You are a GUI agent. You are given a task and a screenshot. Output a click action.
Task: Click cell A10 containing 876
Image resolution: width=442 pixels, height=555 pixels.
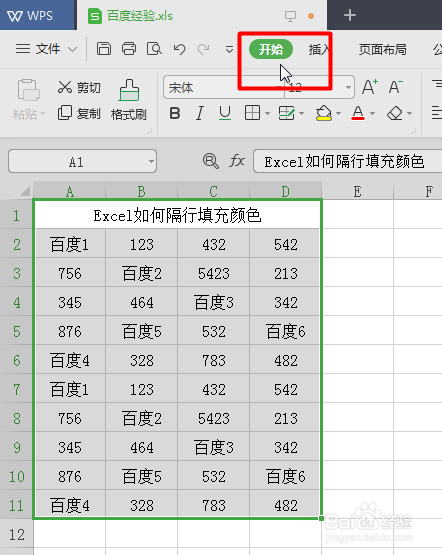tap(70, 476)
